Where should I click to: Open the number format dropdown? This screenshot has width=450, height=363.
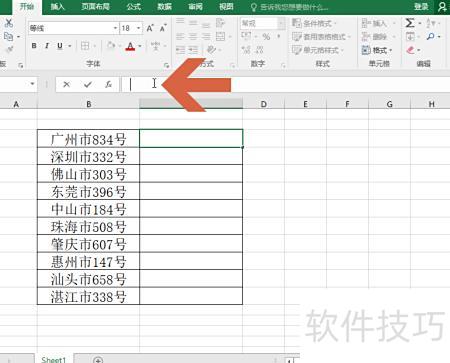(281, 23)
